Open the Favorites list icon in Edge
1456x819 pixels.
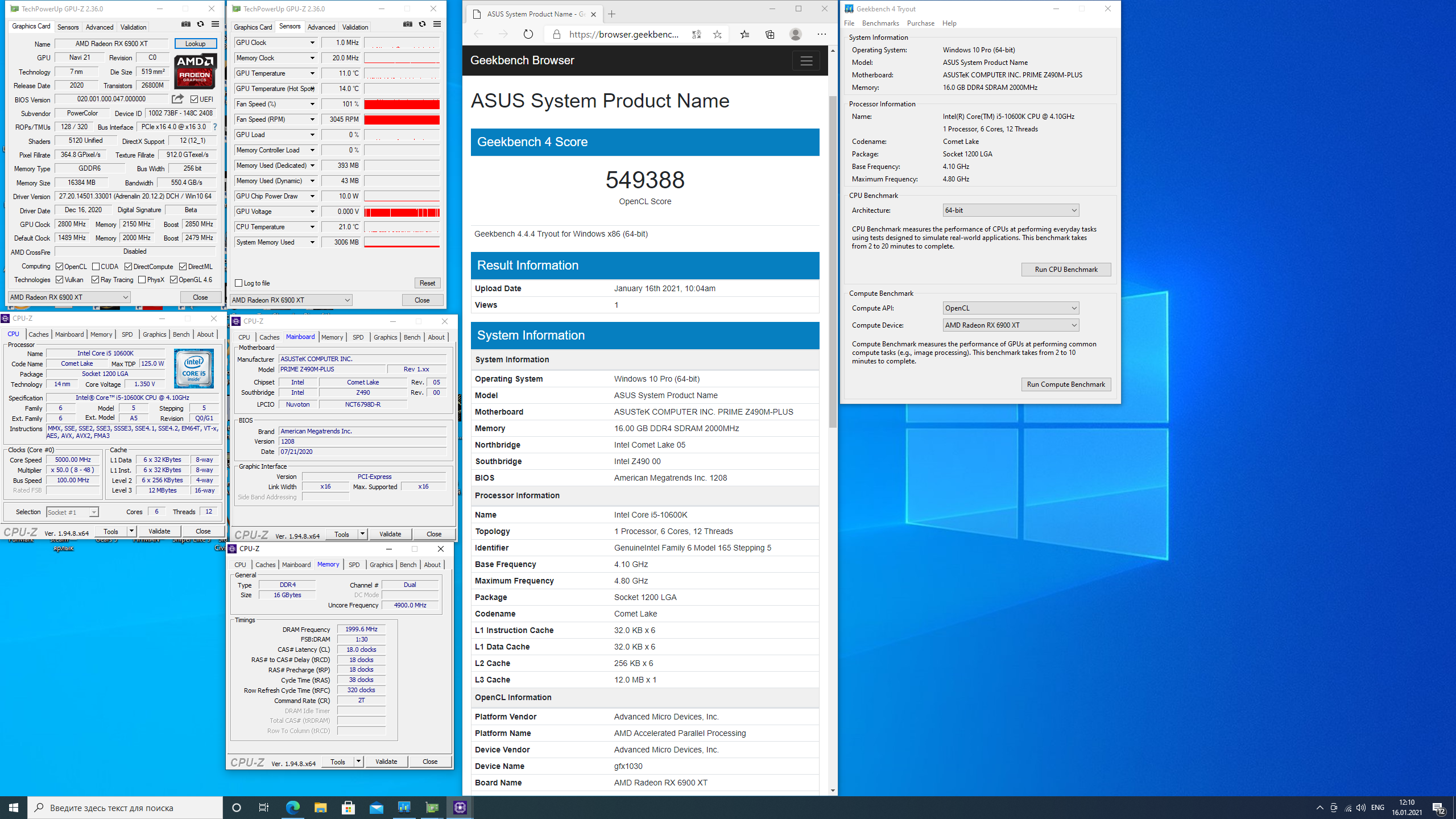point(744,34)
